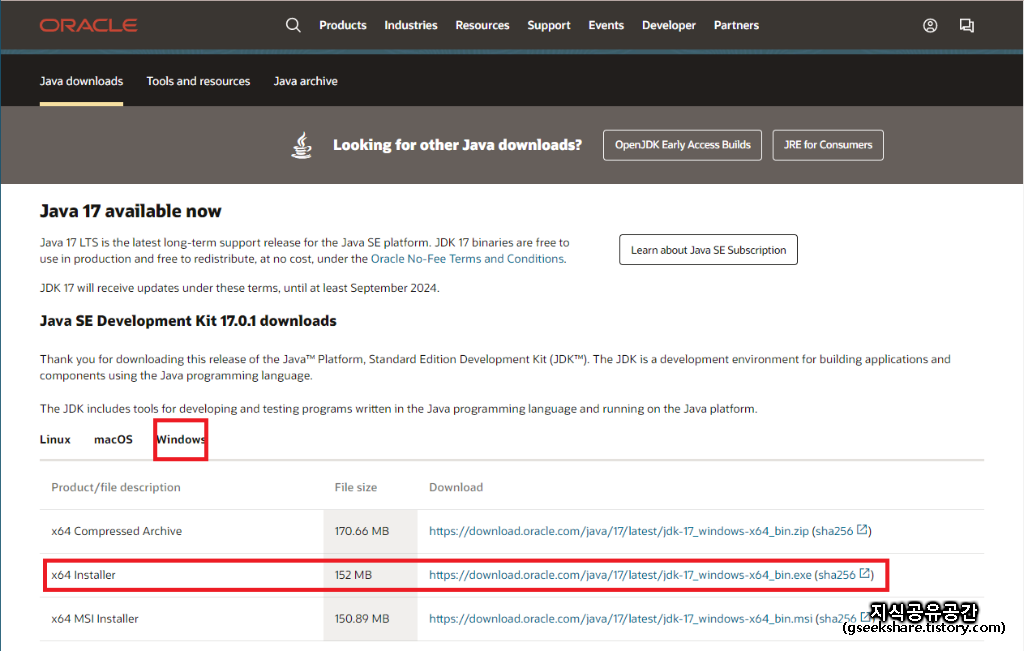Open sha256 link for exe installer
The image size is (1024, 651).
click(x=837, y=575)
